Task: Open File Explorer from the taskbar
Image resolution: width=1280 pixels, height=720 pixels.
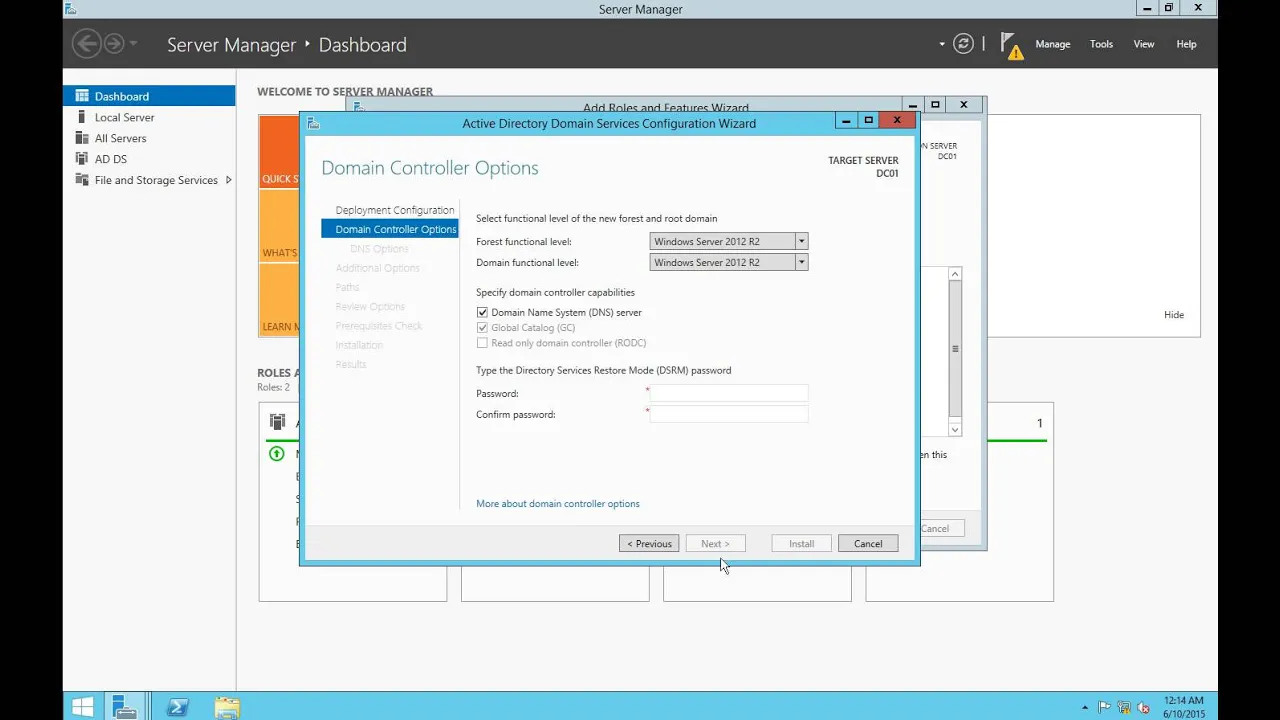Action: [x=227, y=707]
